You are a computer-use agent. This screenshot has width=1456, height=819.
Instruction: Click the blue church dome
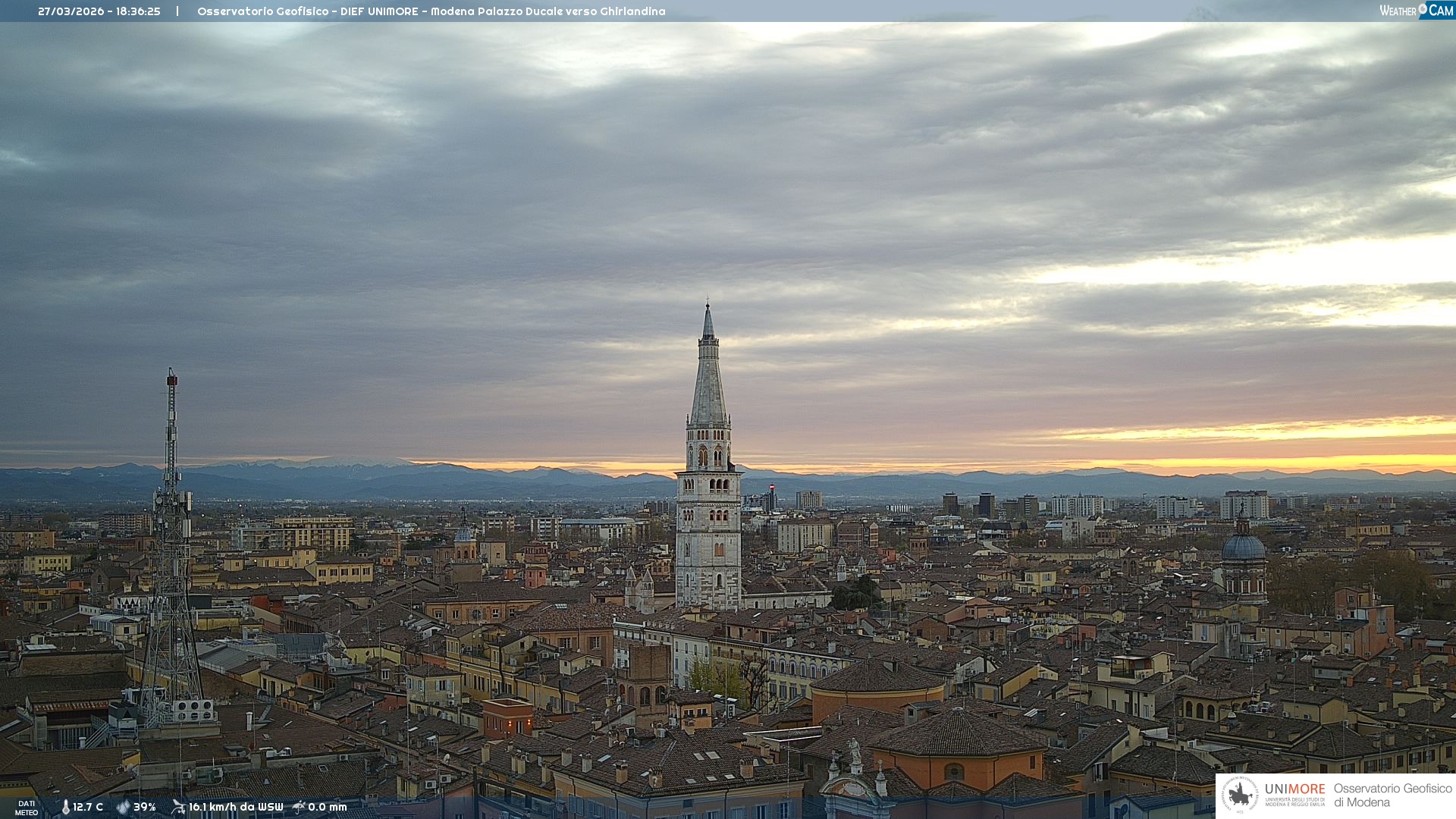tap(1243, 546)
